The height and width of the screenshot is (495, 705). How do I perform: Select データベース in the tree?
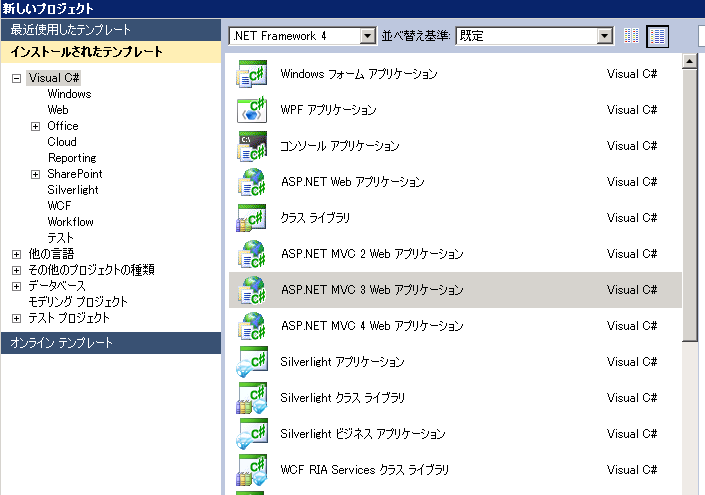[x=57, y=286]
